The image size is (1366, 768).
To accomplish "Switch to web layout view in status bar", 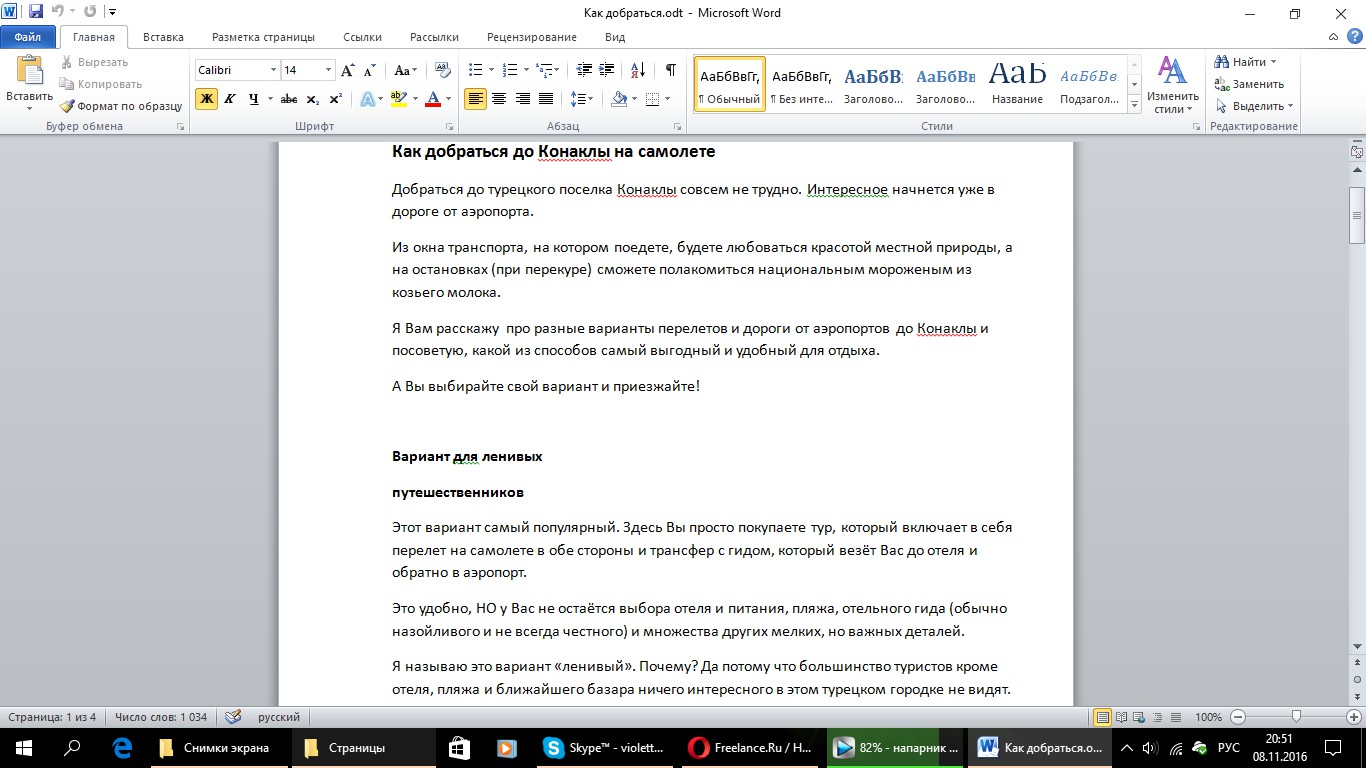I will (x=1139, y=717).
